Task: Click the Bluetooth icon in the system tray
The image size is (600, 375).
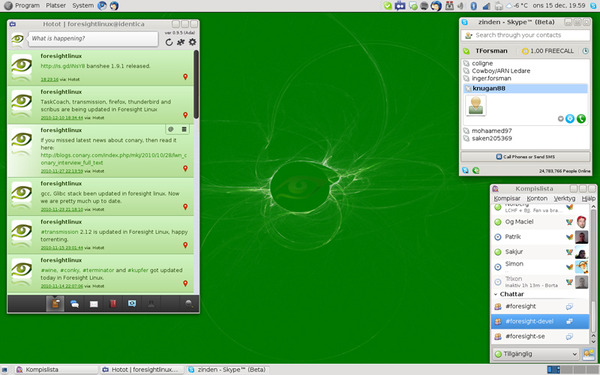Action: (x=473, y=6)
